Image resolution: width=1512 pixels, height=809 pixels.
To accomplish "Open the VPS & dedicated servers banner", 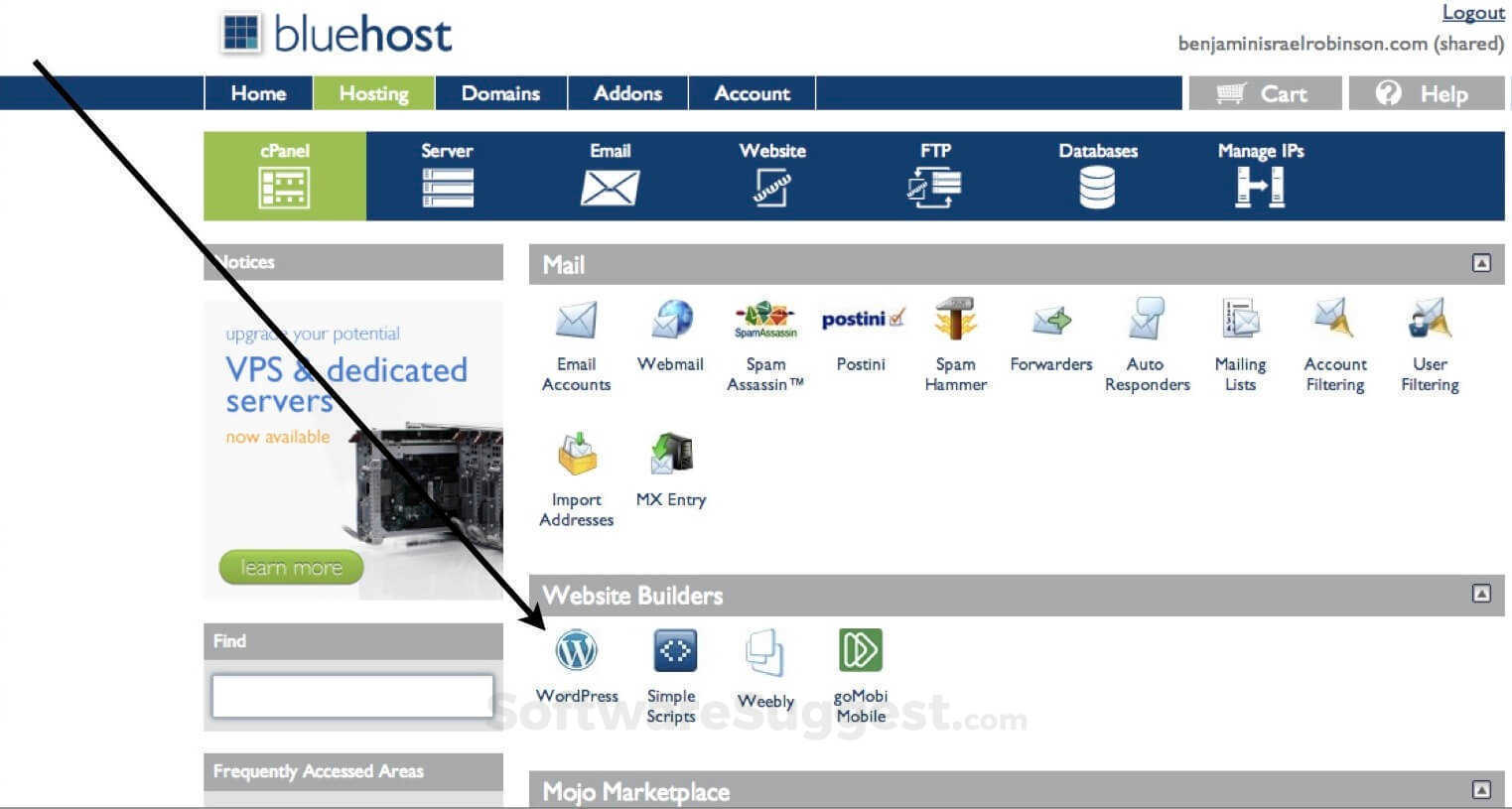I will click(x=353, y=450).
